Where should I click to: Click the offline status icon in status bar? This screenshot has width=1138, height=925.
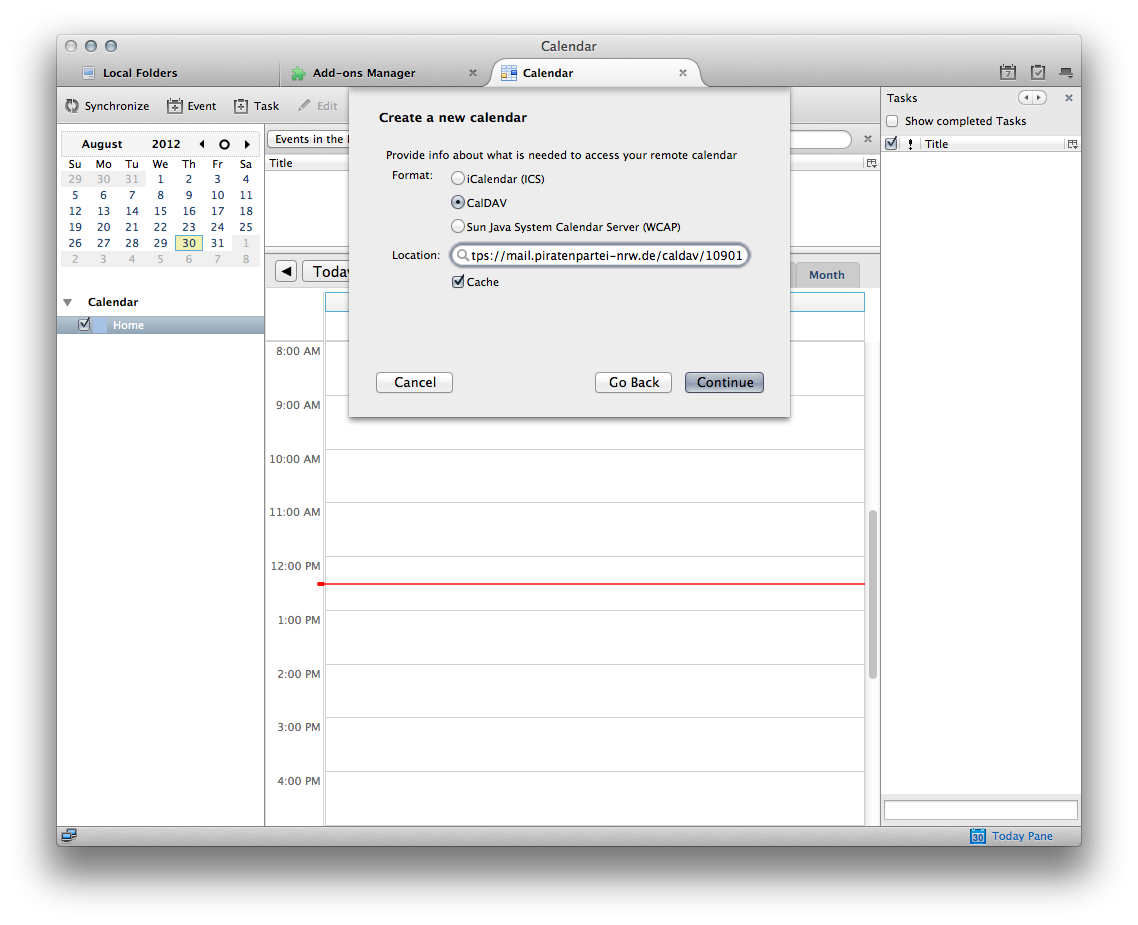(69, 836)
